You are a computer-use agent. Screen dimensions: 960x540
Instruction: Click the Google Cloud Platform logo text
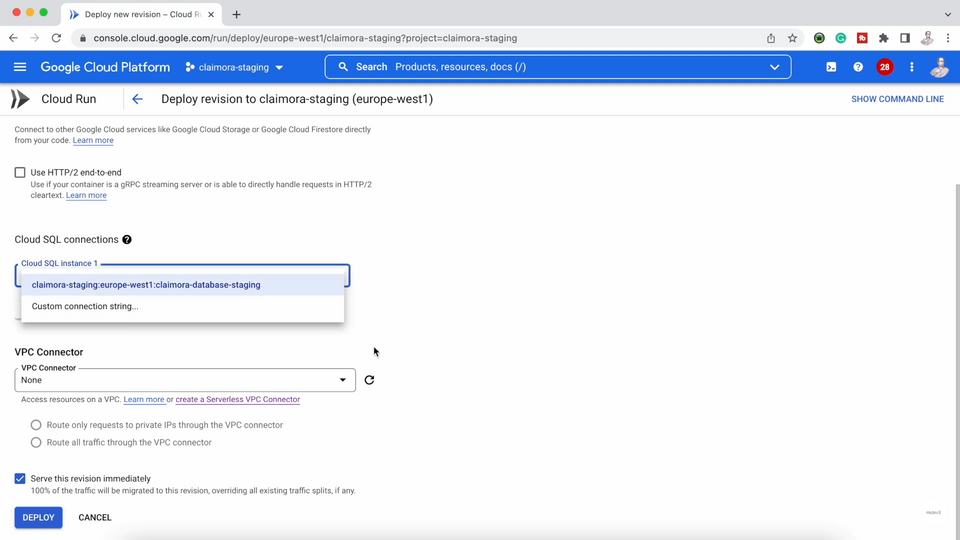[x=105, y=67]
